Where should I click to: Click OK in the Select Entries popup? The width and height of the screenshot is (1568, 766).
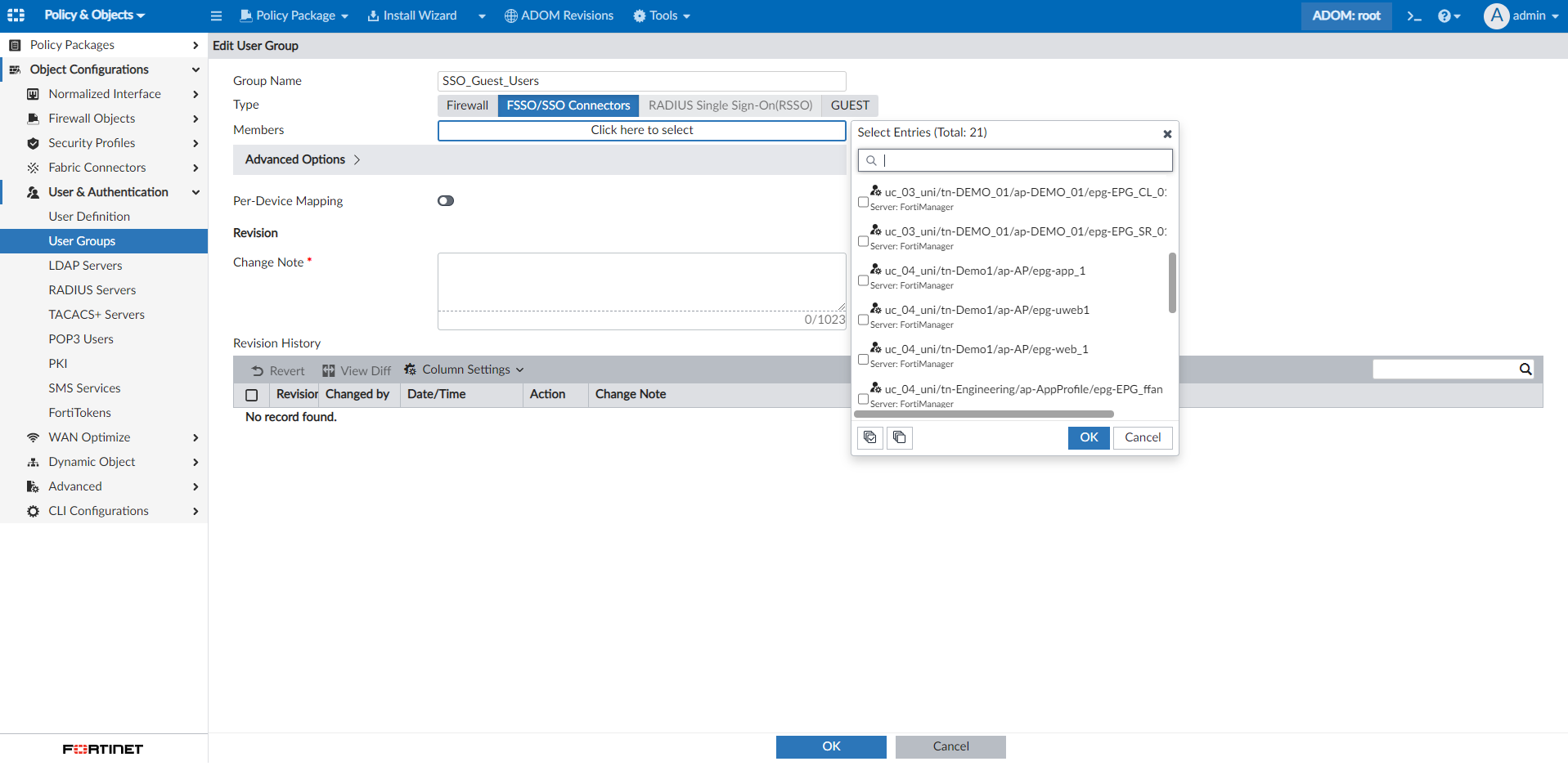(x=1089, y=438)
